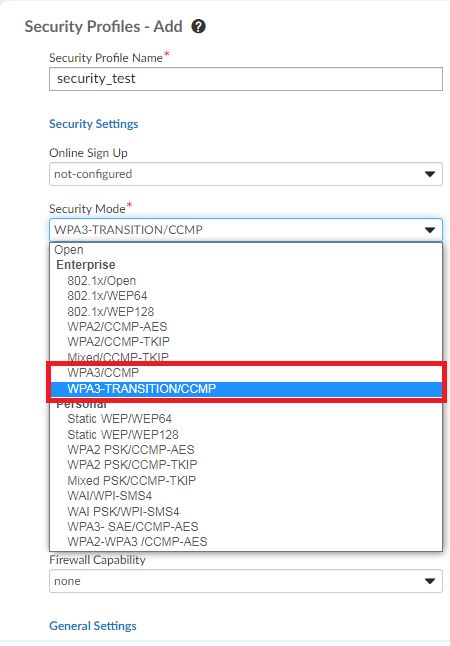The image size is (450, 646).
Task: Open the Firewall Capability dropdown
Action: pyautogui.click(x=246, y=581)
